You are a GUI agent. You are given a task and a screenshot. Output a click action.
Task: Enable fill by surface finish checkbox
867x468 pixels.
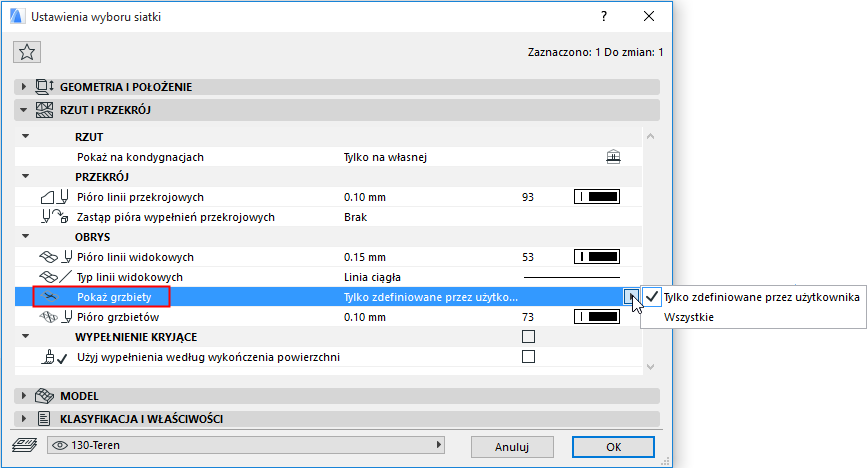[x=528, y=356]
